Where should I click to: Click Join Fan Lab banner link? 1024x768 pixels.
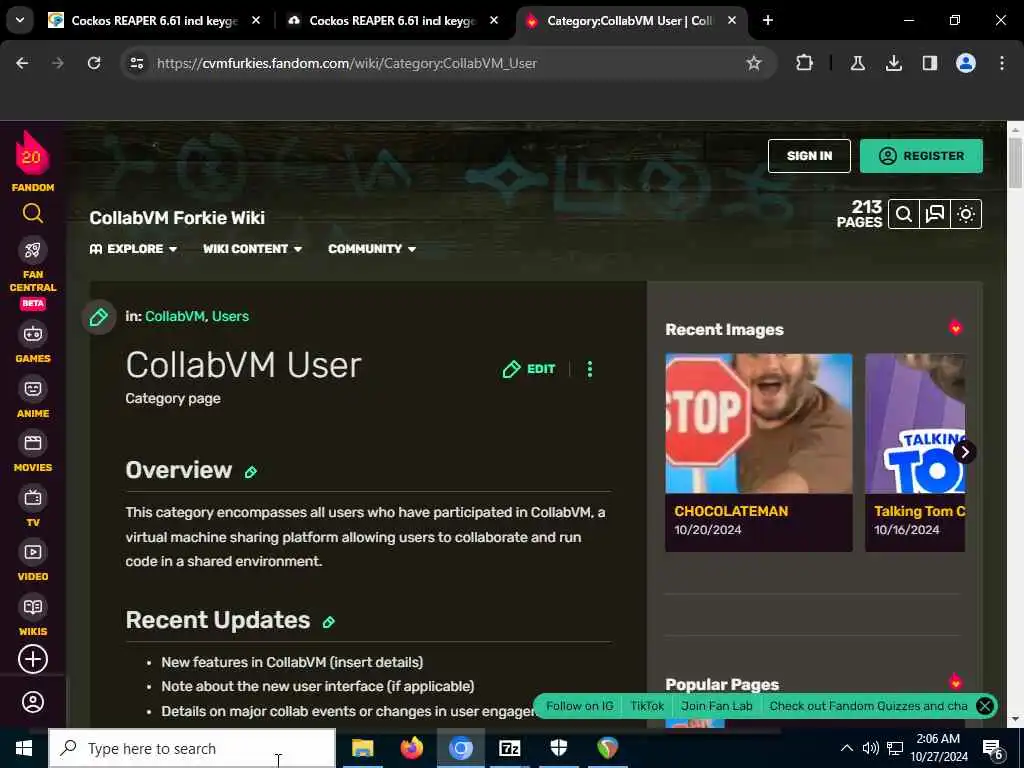pos(716,706)
